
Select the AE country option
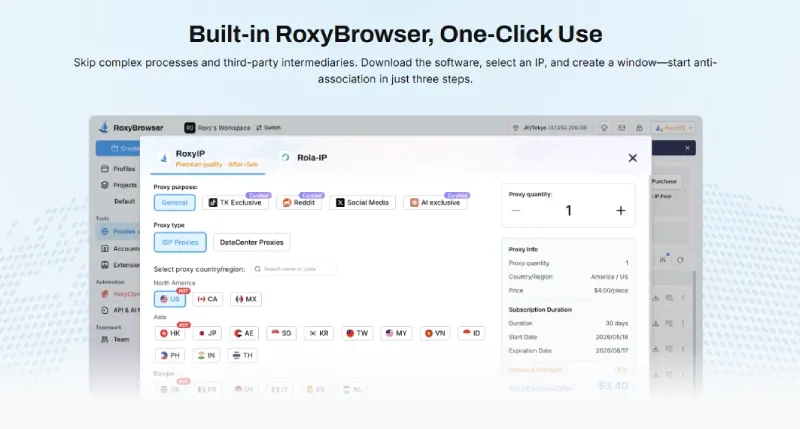[244, 333]
